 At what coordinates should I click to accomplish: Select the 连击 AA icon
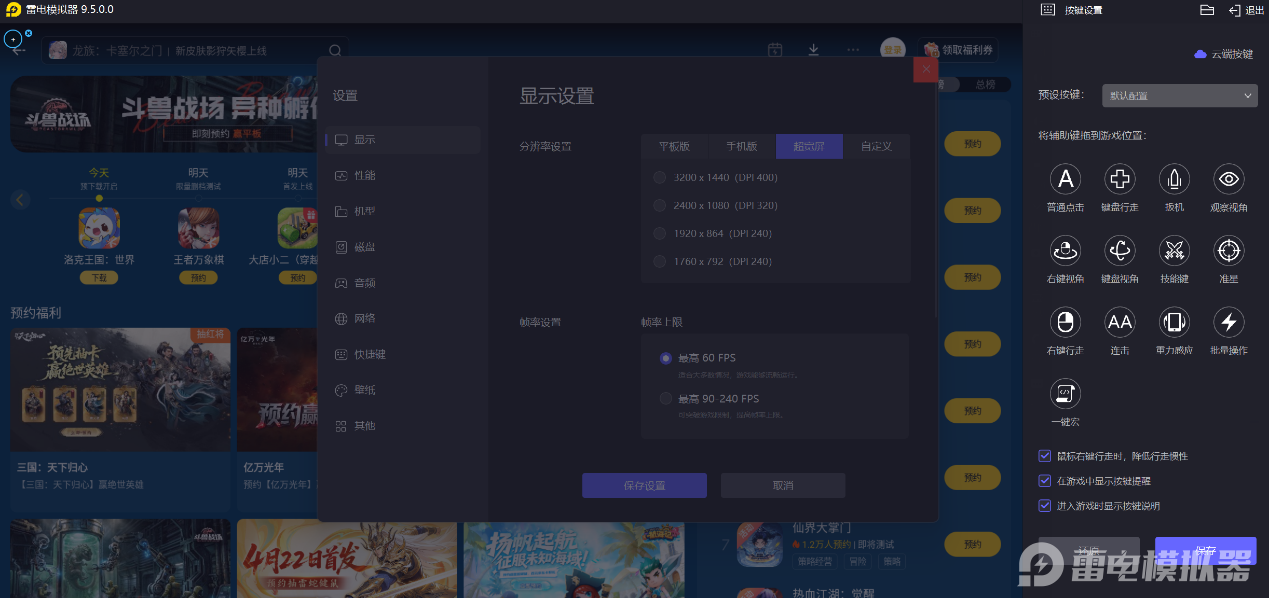point(1119,322)
